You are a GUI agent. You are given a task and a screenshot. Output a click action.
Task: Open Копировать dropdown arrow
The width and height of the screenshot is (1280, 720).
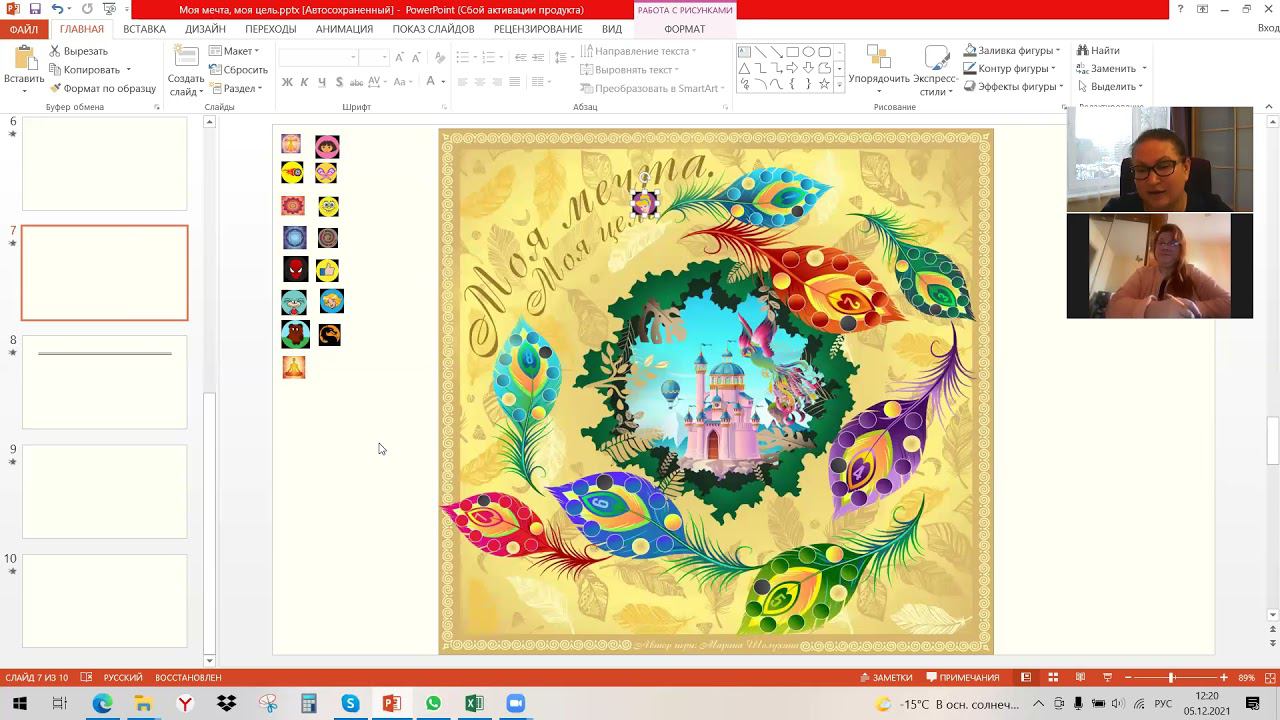[x=128, y=70]
